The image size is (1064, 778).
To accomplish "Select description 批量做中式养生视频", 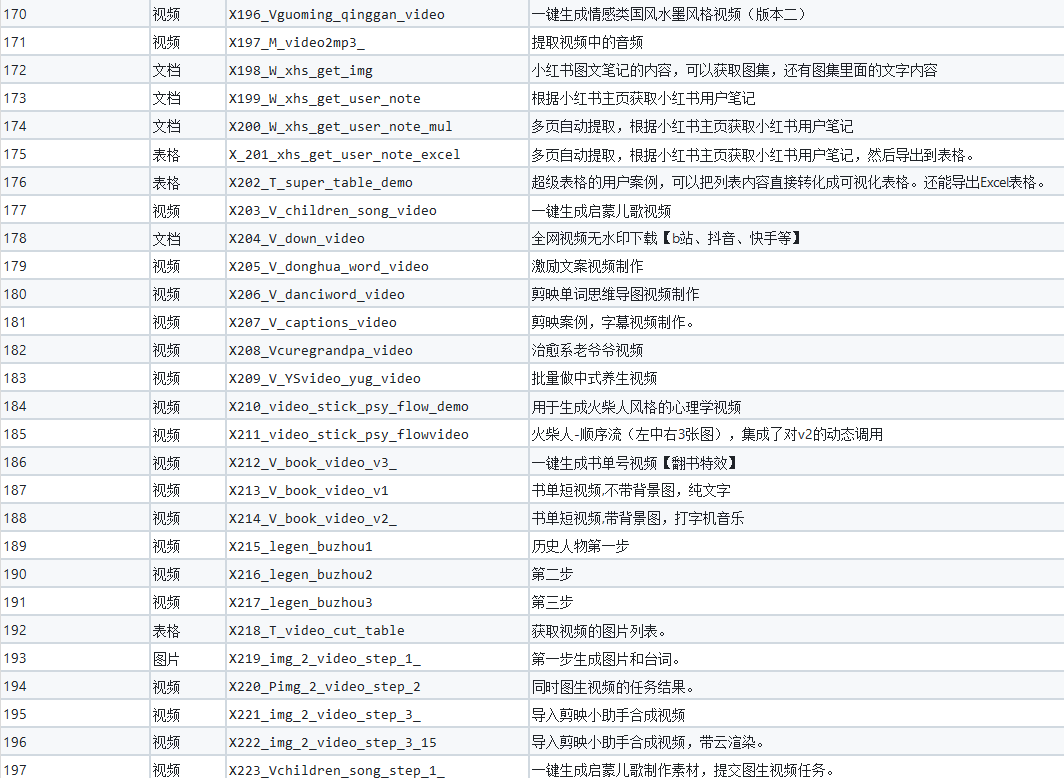I will (x=594, y=378).
